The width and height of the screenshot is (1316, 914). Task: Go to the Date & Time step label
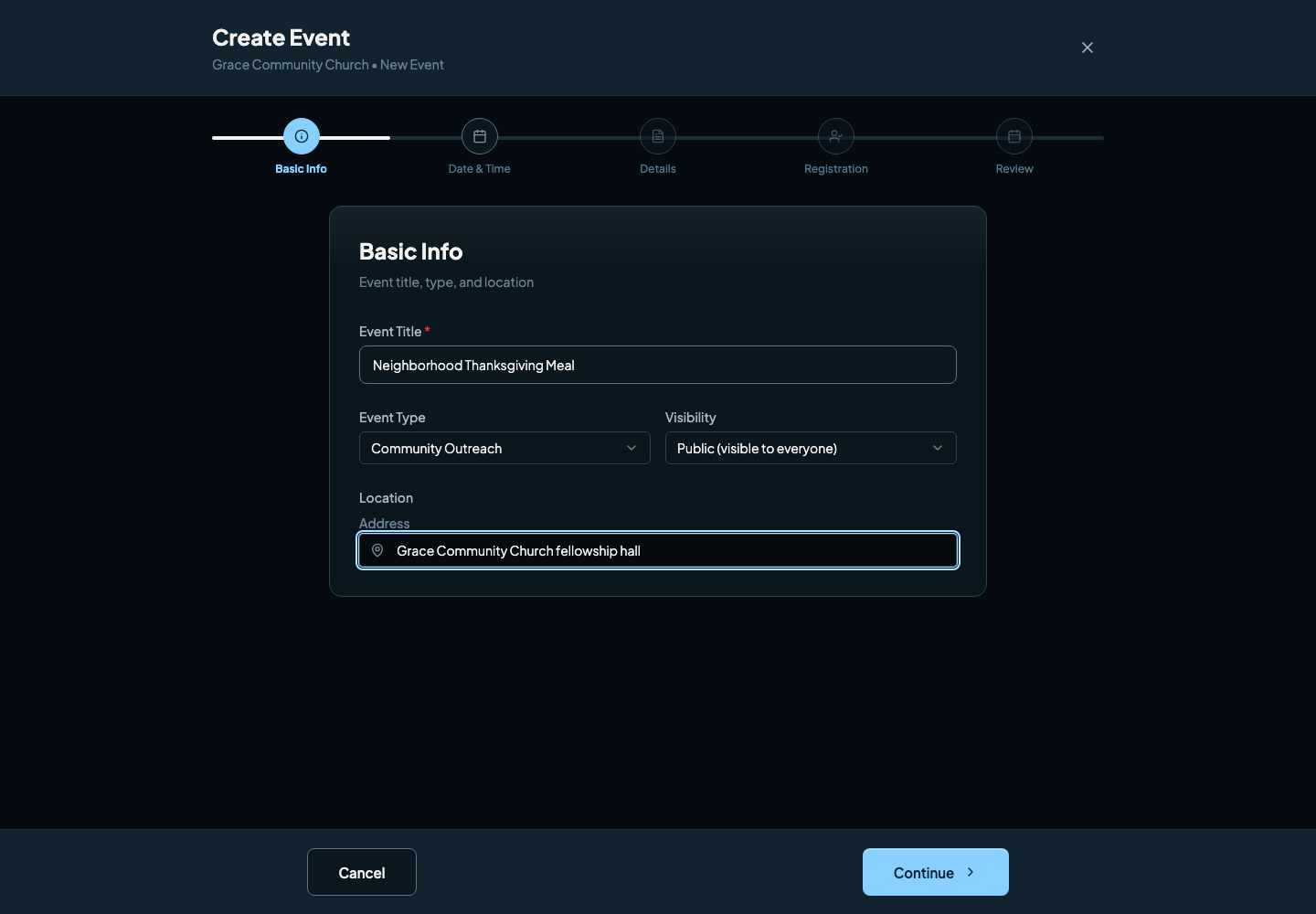pos(480,169)
